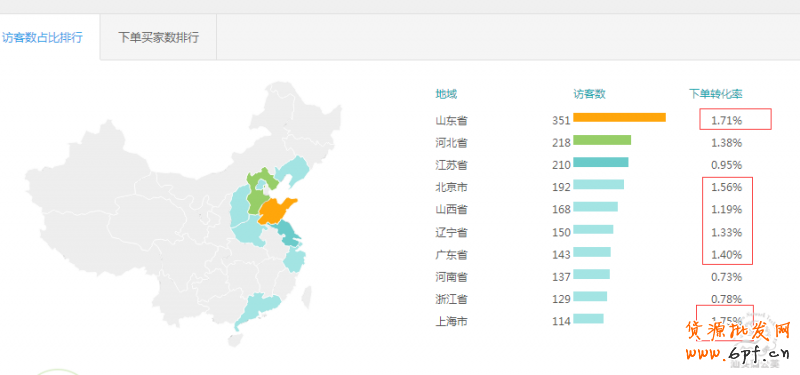This screenshot has height=375, width=800.
Task: Select the 山西省 row label
Action: coord(451,210)
